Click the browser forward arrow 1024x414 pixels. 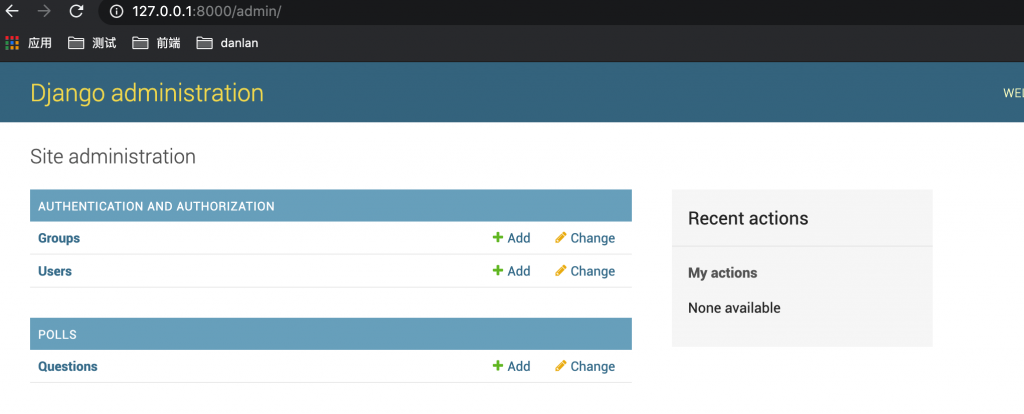click(x=44, y=12)
